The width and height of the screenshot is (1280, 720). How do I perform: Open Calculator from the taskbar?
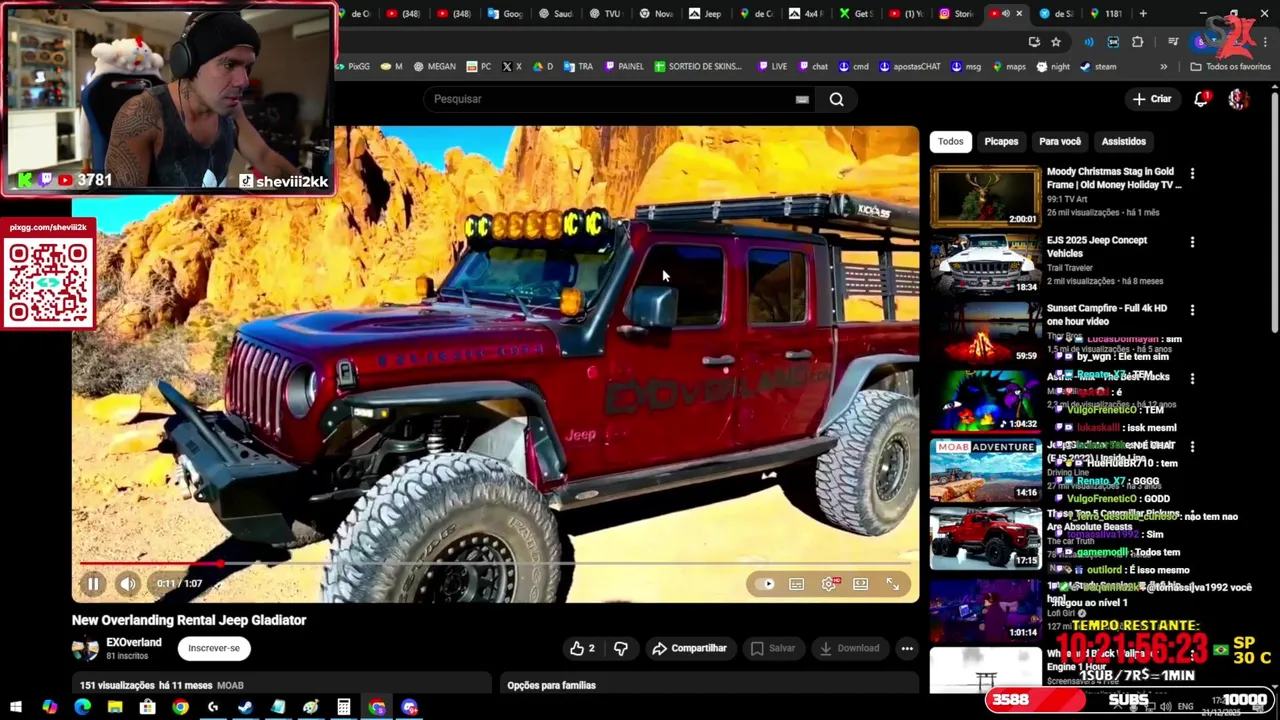coord(343,707)
